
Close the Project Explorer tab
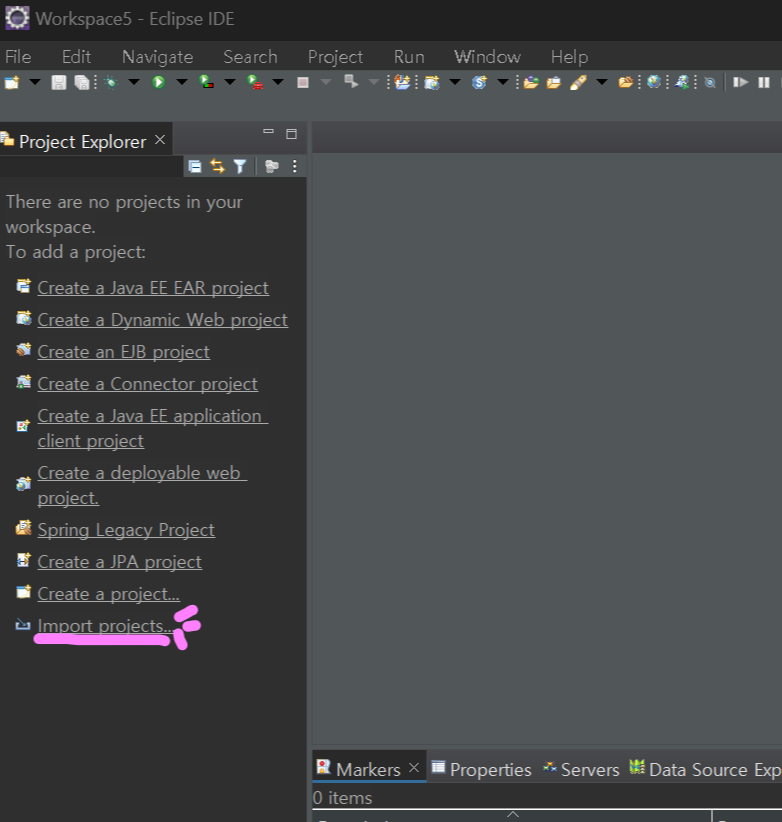point(160,140)
